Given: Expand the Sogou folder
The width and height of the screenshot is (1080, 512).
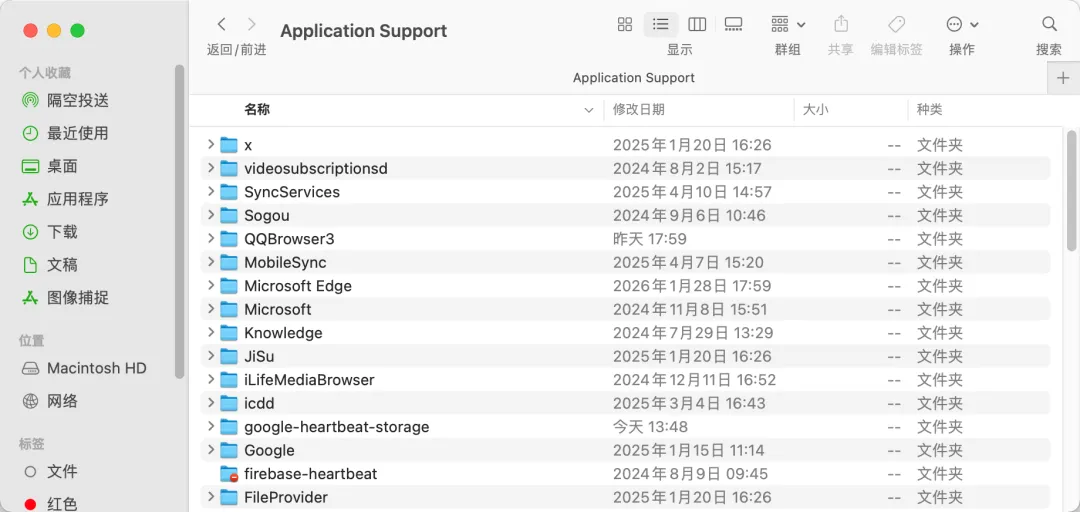Looking at the screenshot, I should click(x=211, y=215).
